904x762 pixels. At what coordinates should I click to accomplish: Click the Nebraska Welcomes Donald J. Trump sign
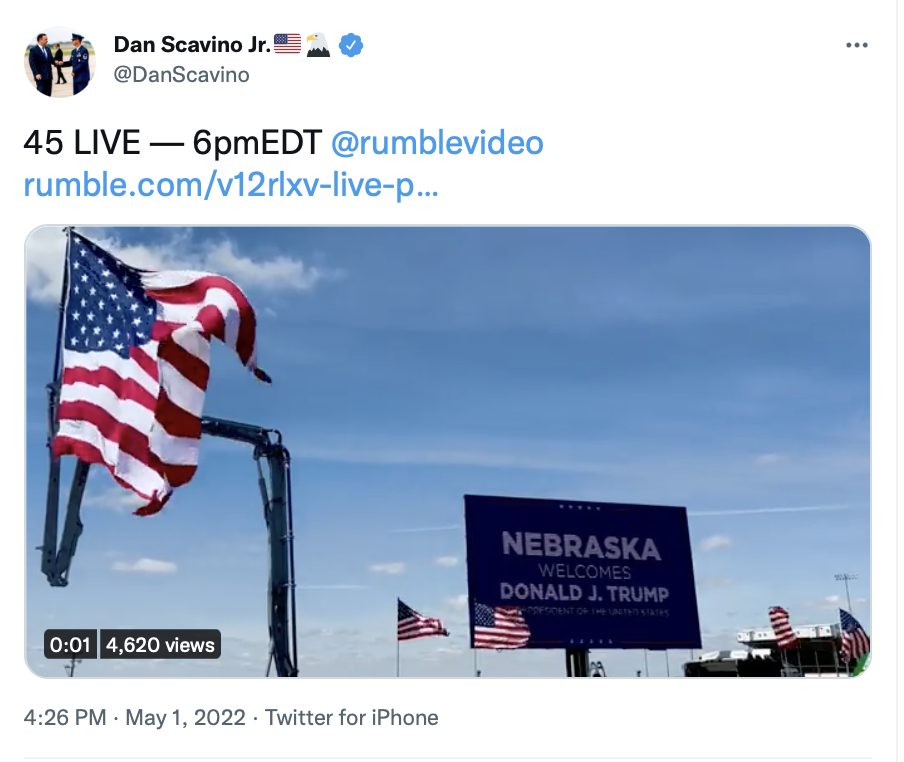click(582, 572)
